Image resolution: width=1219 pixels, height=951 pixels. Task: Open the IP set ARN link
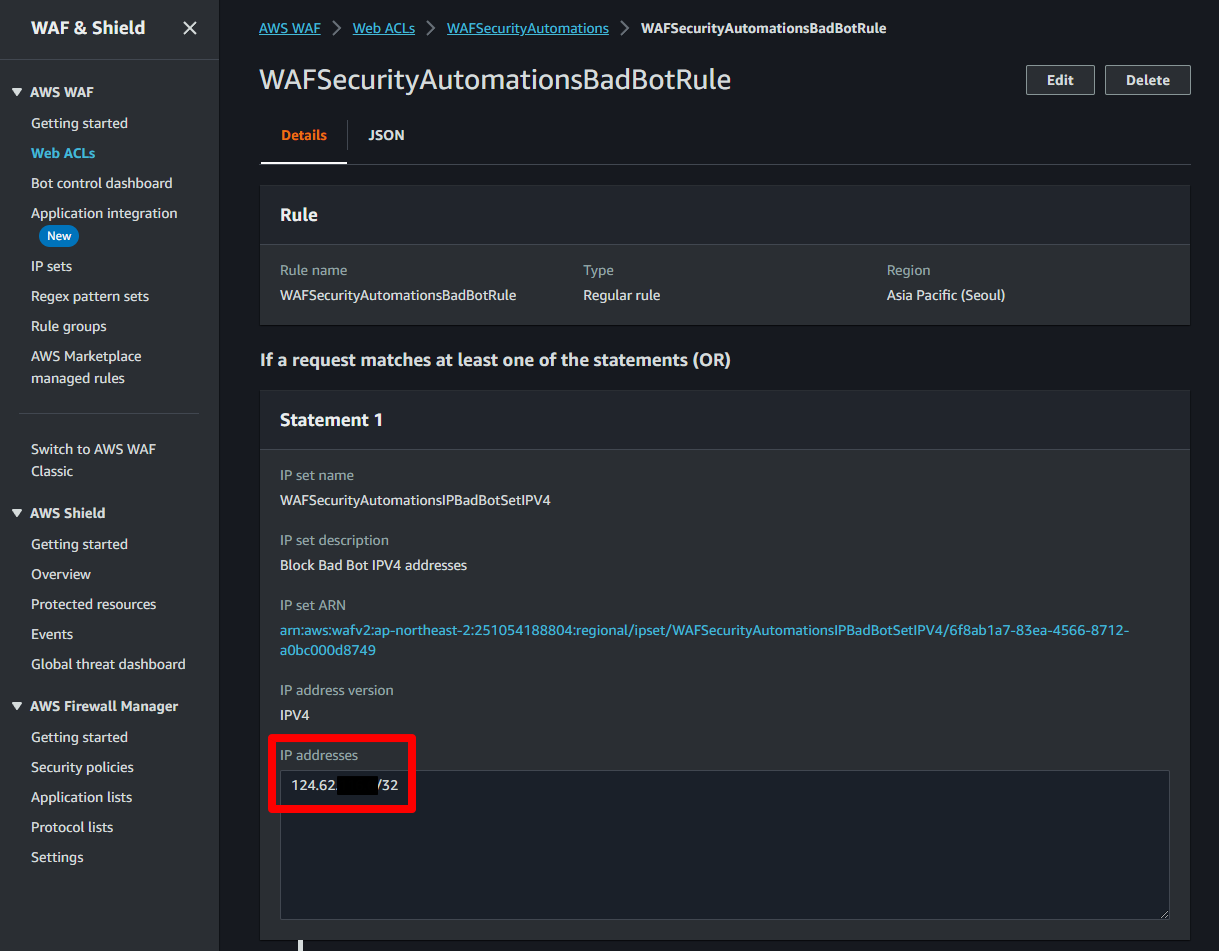pyautogui.click(x=704, y=640)
